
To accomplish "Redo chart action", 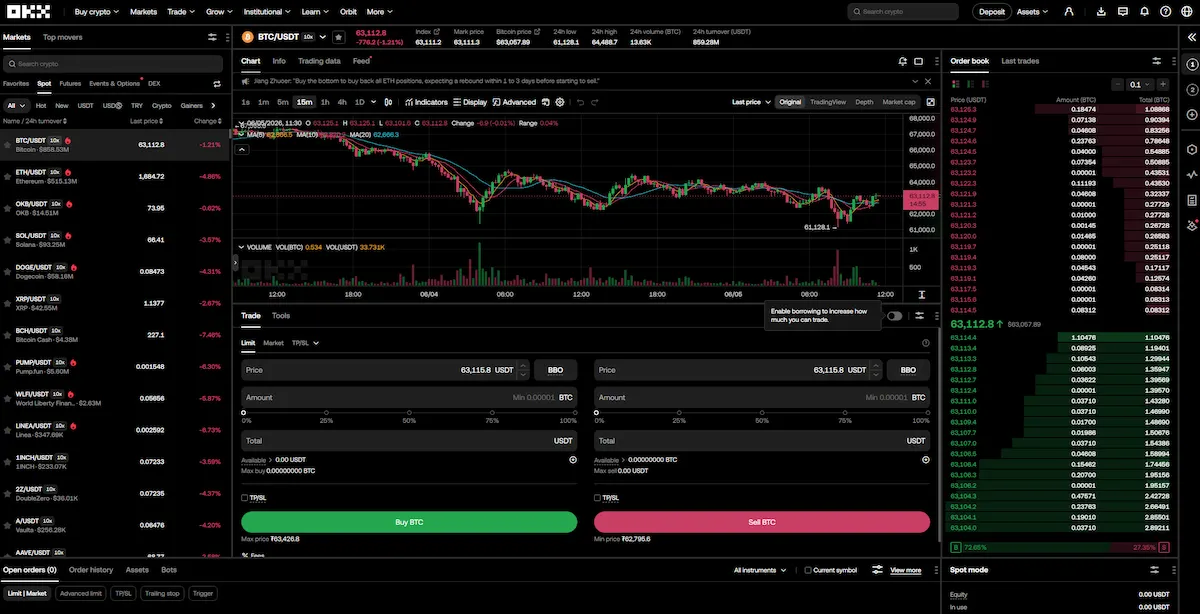I will click(x=597, y=102).
